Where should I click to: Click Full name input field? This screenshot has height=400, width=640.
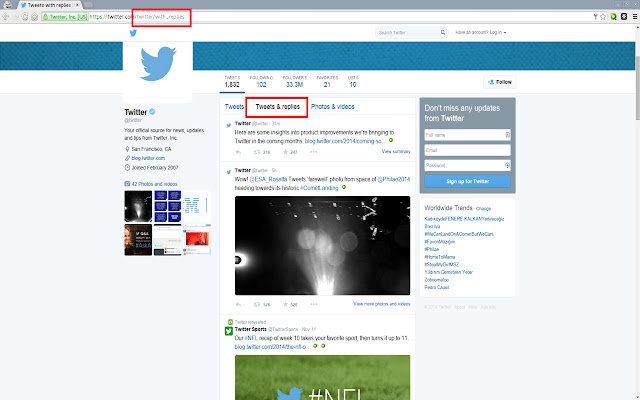click(x=467, y=135)
